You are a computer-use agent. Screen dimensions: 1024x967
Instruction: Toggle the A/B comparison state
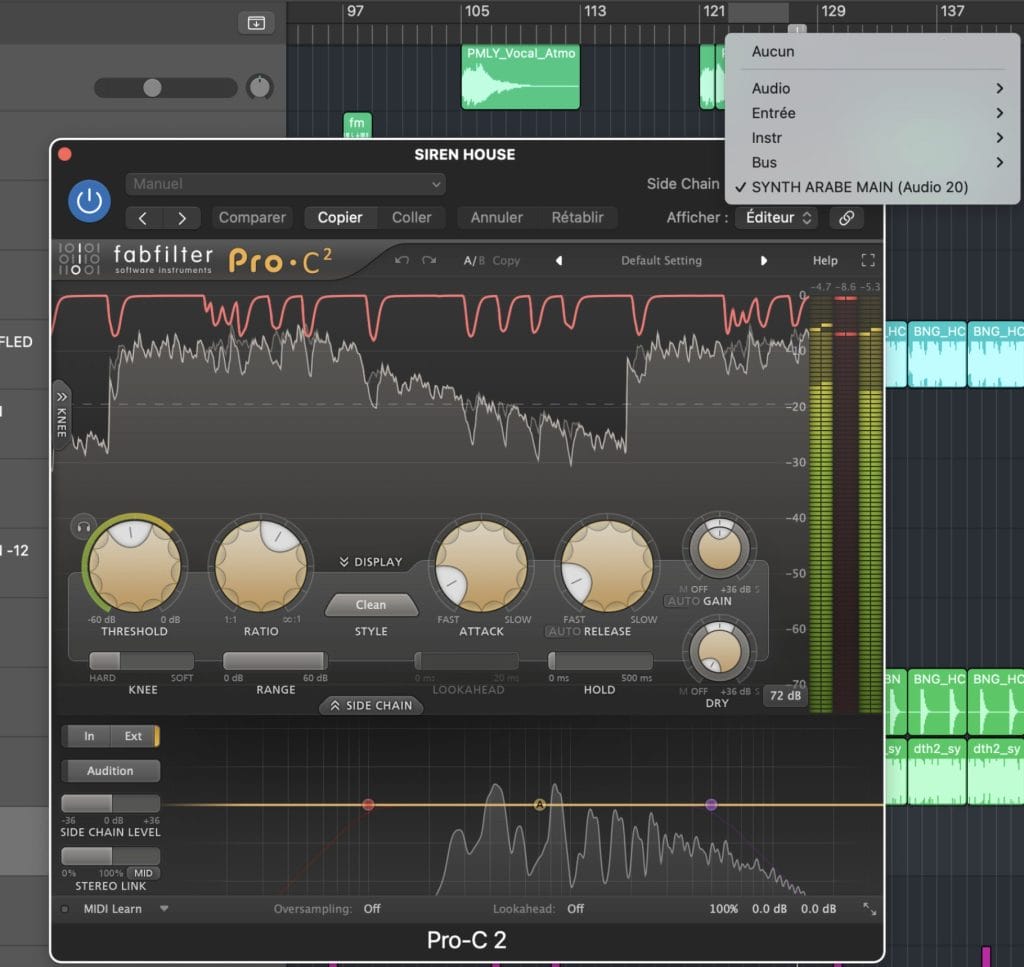472,260
